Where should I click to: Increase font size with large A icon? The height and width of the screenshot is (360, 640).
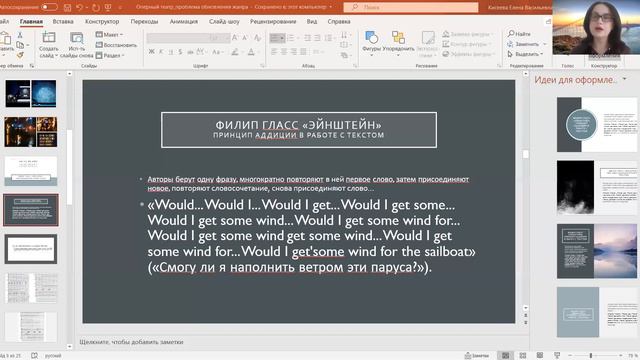pyautogui.click(x=235, y=38)
